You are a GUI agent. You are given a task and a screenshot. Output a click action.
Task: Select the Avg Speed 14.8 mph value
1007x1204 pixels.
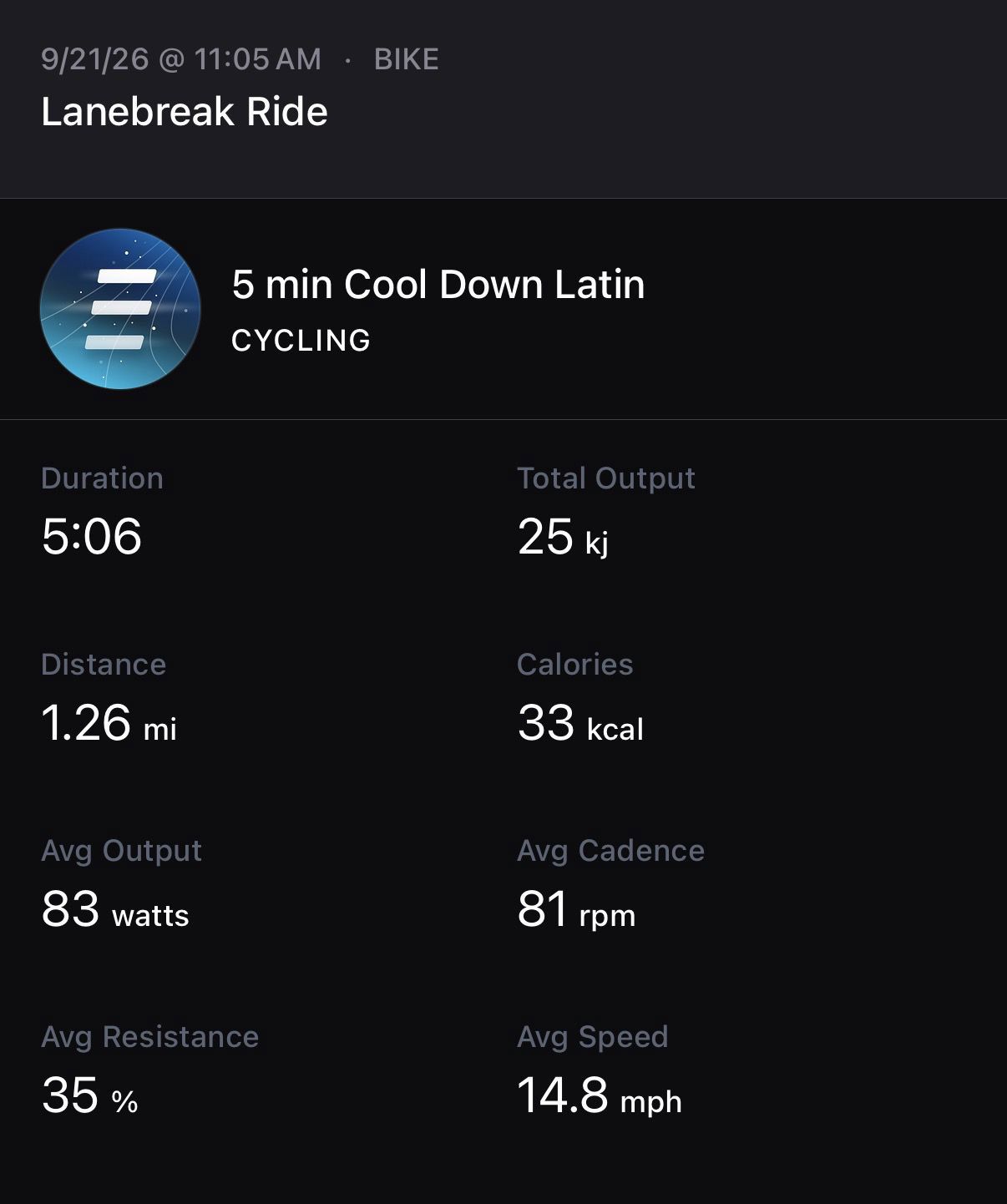[600, 1095]
